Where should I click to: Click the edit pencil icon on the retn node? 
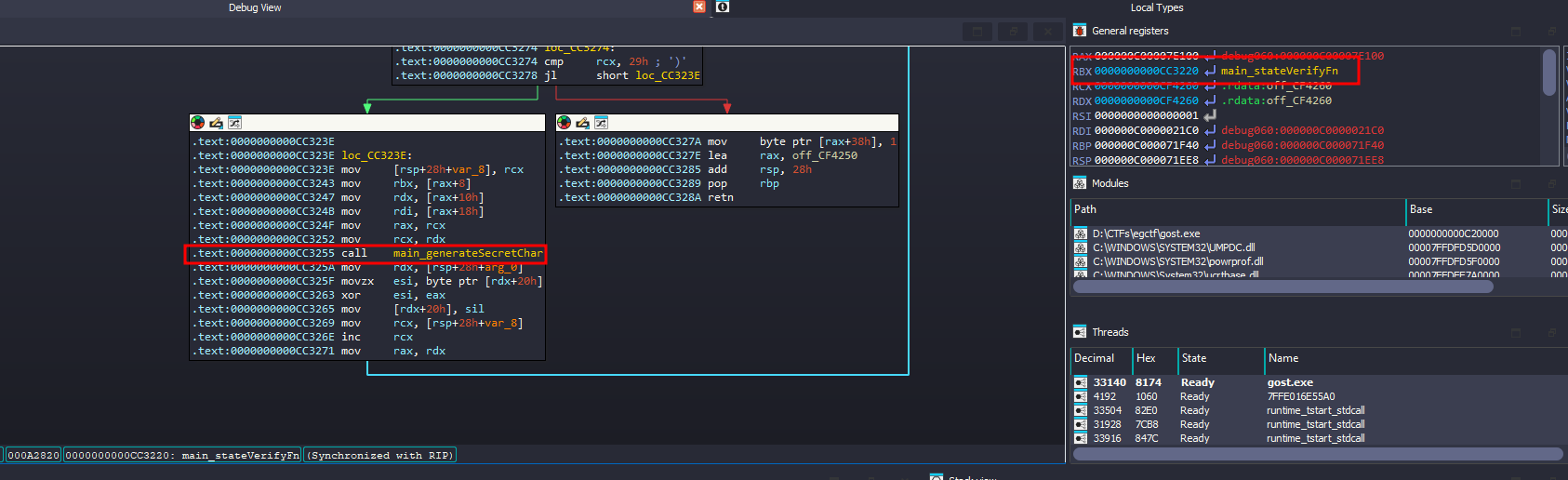[x=582, y=123]
